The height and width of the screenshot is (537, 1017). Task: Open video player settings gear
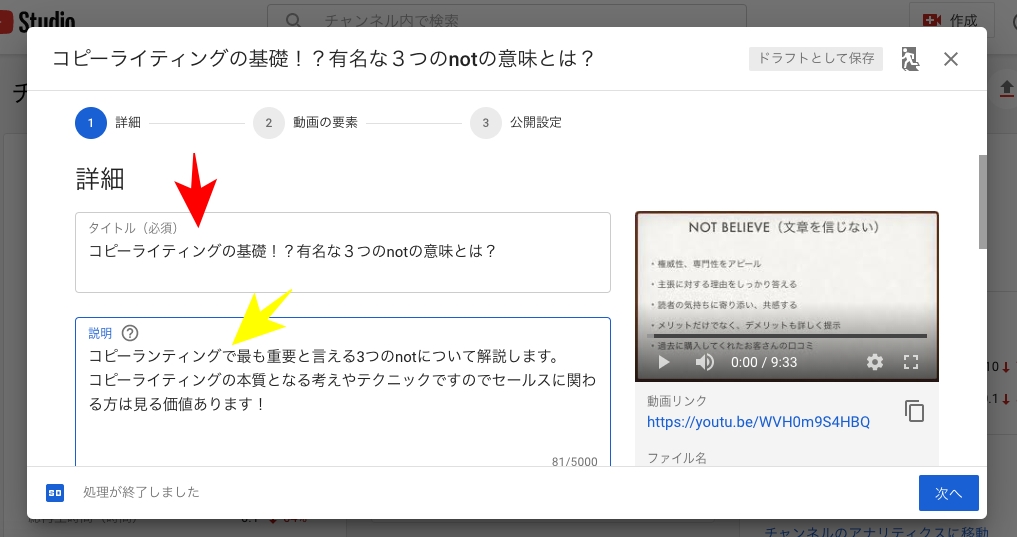pyautogui.click(x=875, y=362)
